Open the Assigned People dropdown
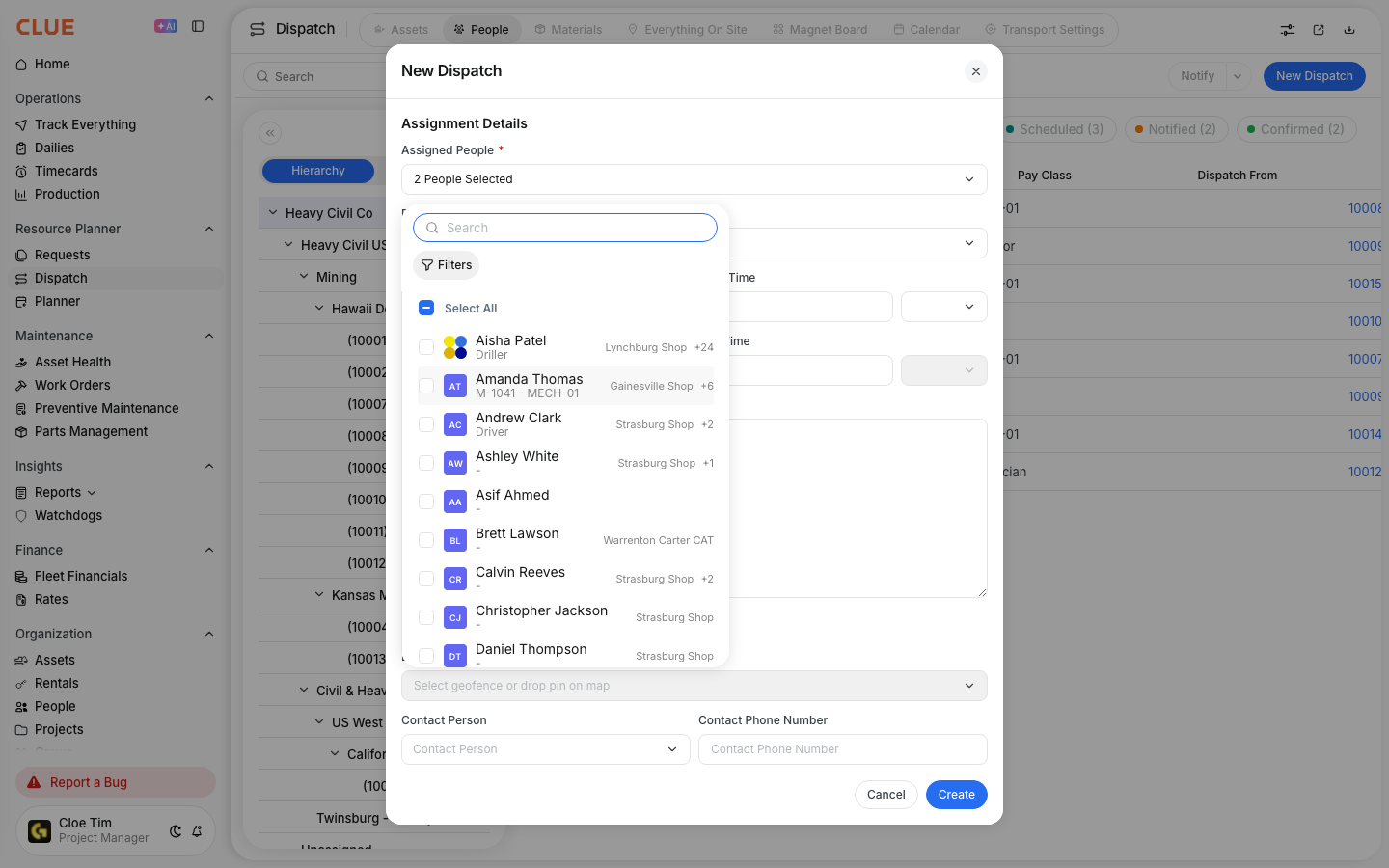The image size is (1389, 868). [694, 179]
